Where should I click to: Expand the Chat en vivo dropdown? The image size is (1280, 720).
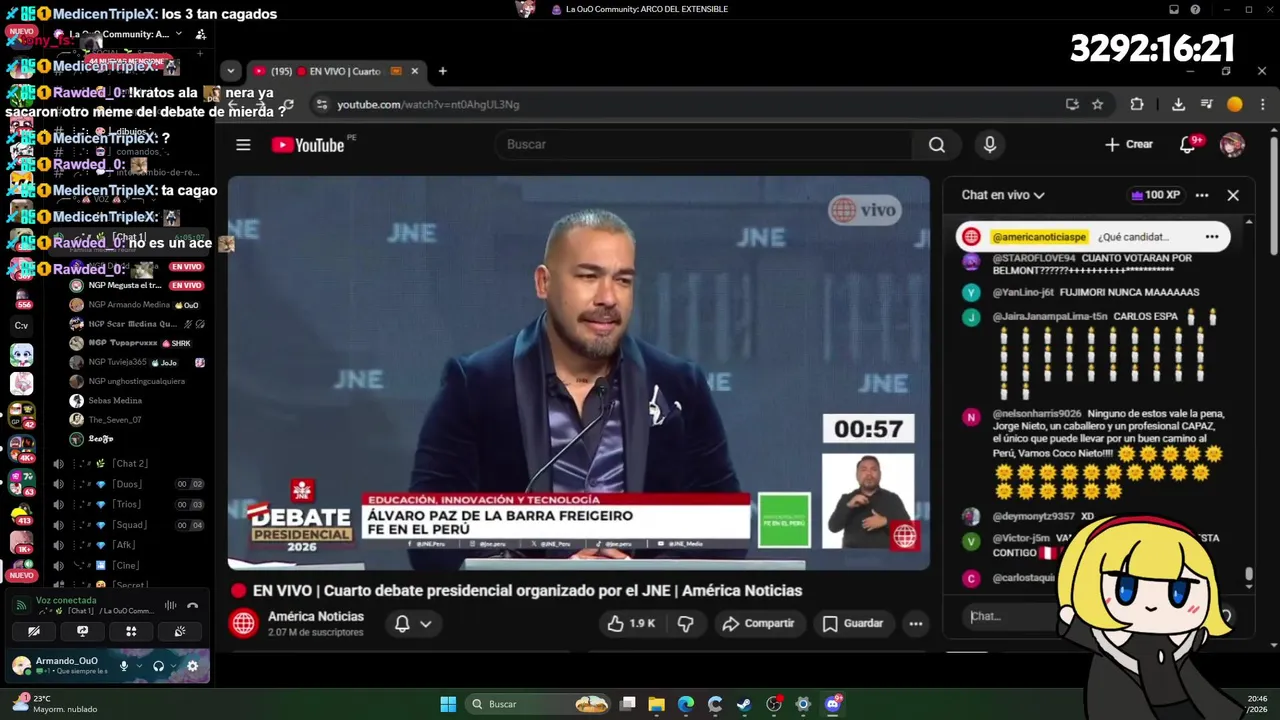tap(1003, 195)
